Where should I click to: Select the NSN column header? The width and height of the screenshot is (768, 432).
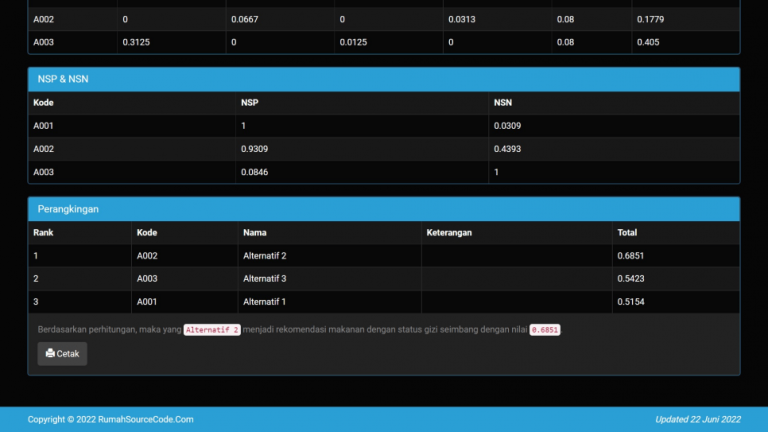tap(503, 103)
